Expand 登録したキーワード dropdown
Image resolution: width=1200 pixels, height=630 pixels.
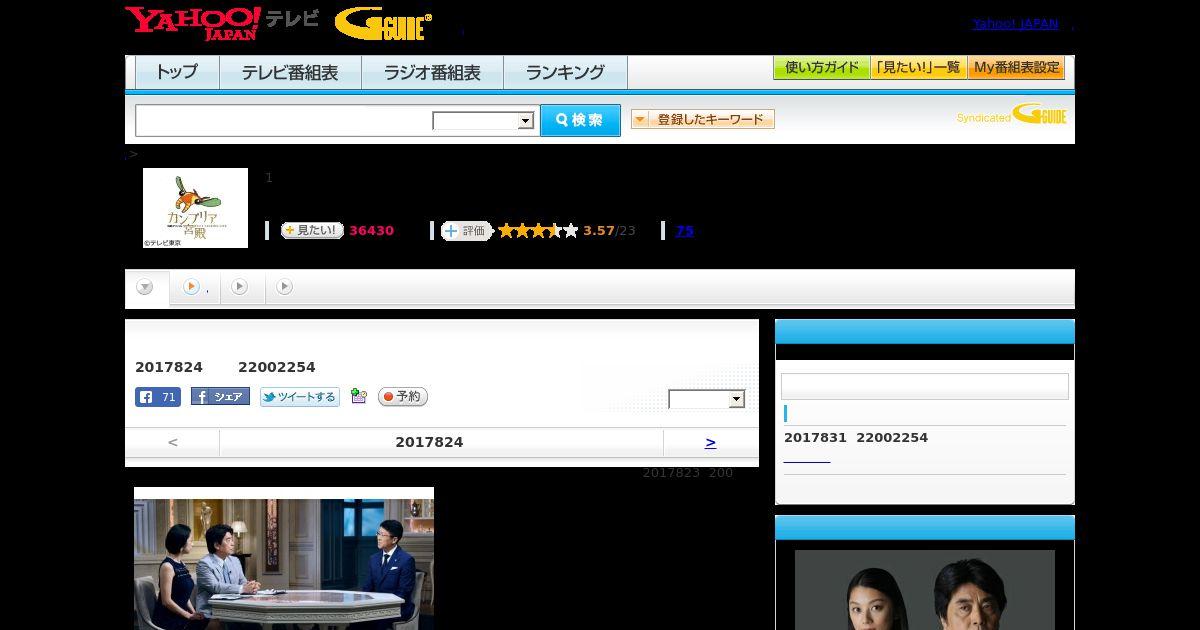coord(703,119)
